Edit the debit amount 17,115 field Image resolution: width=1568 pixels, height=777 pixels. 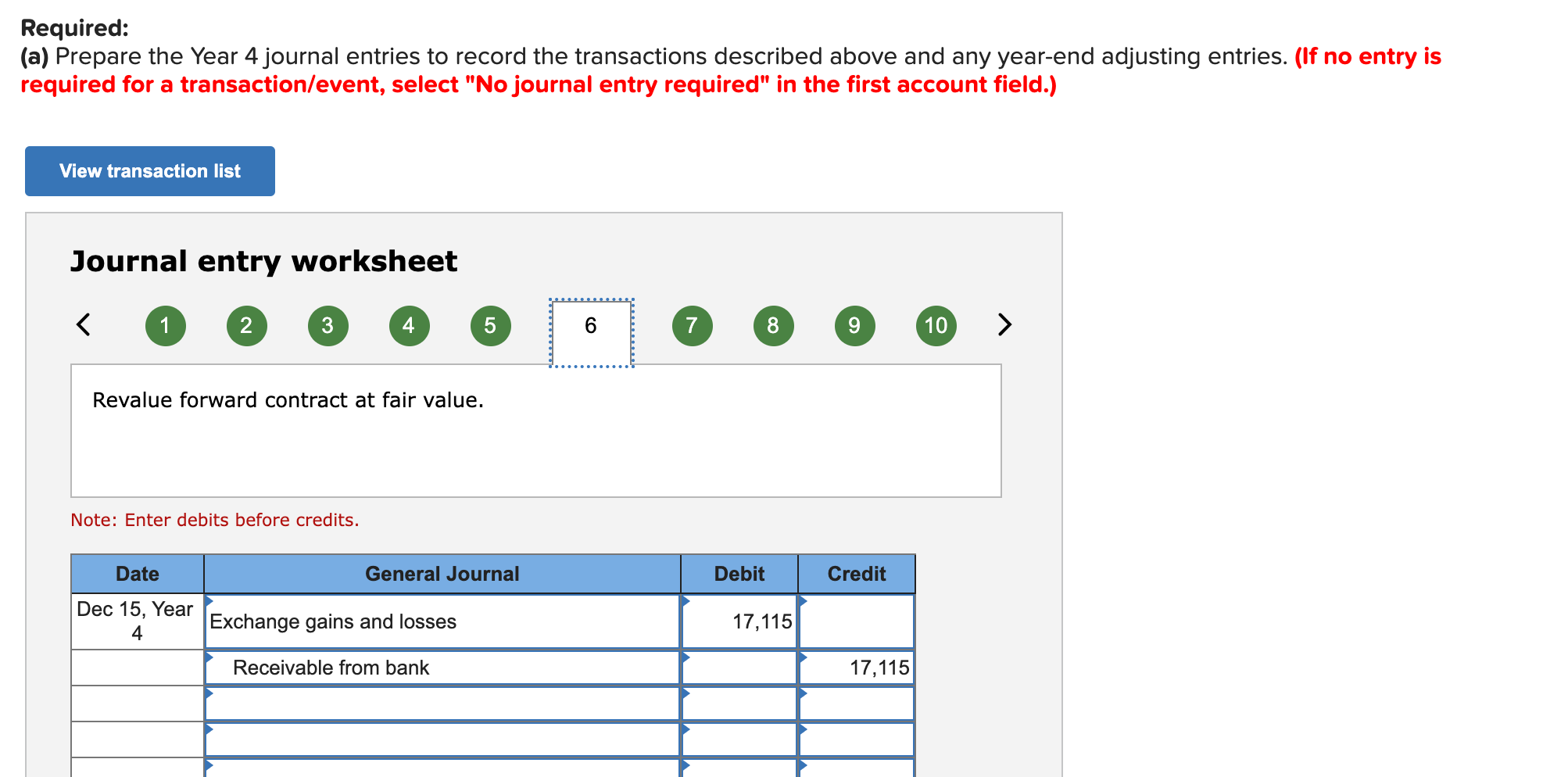coord(739,622)
